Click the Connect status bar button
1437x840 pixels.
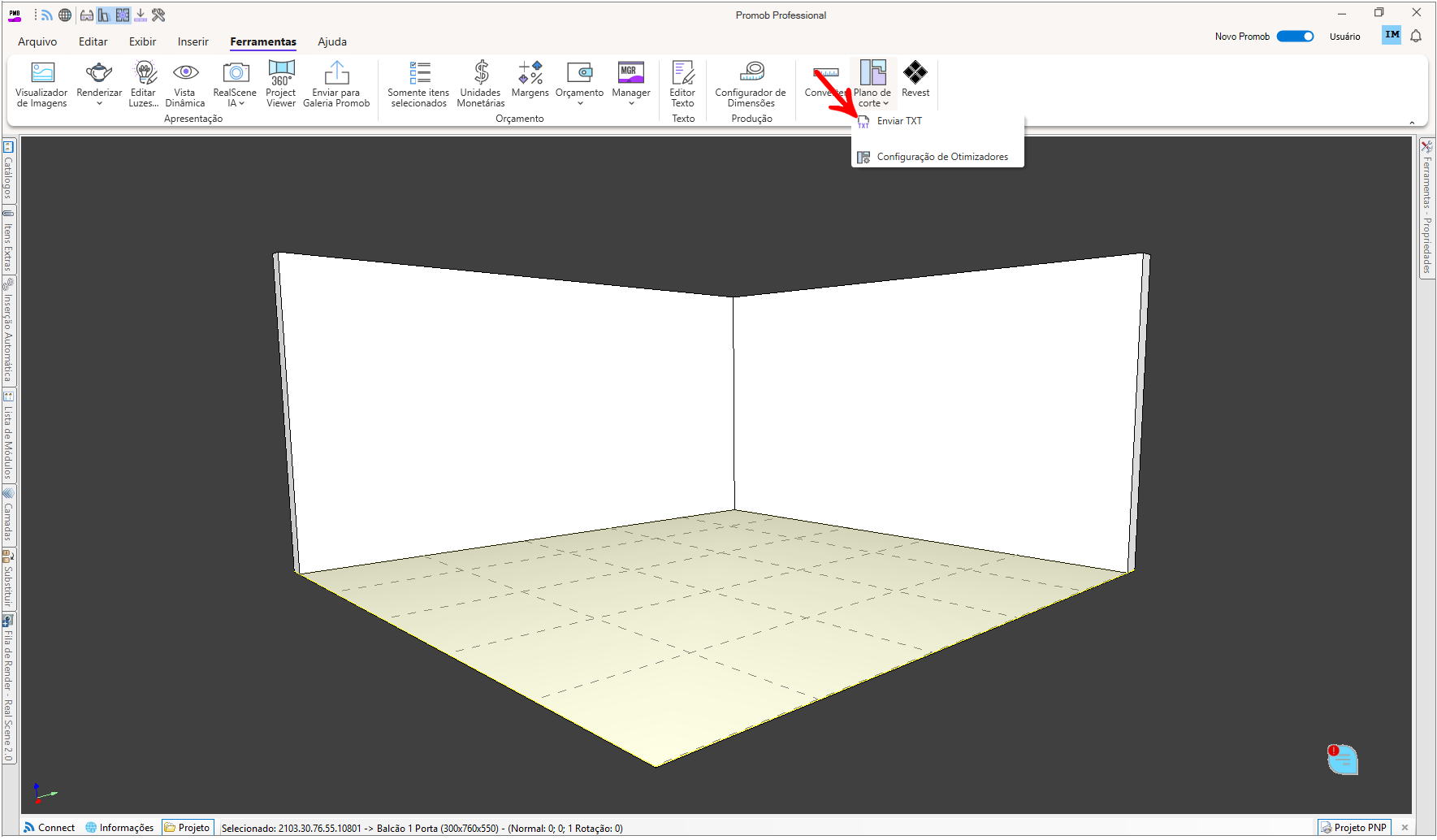pyautogui.click(x=50, y=828)
